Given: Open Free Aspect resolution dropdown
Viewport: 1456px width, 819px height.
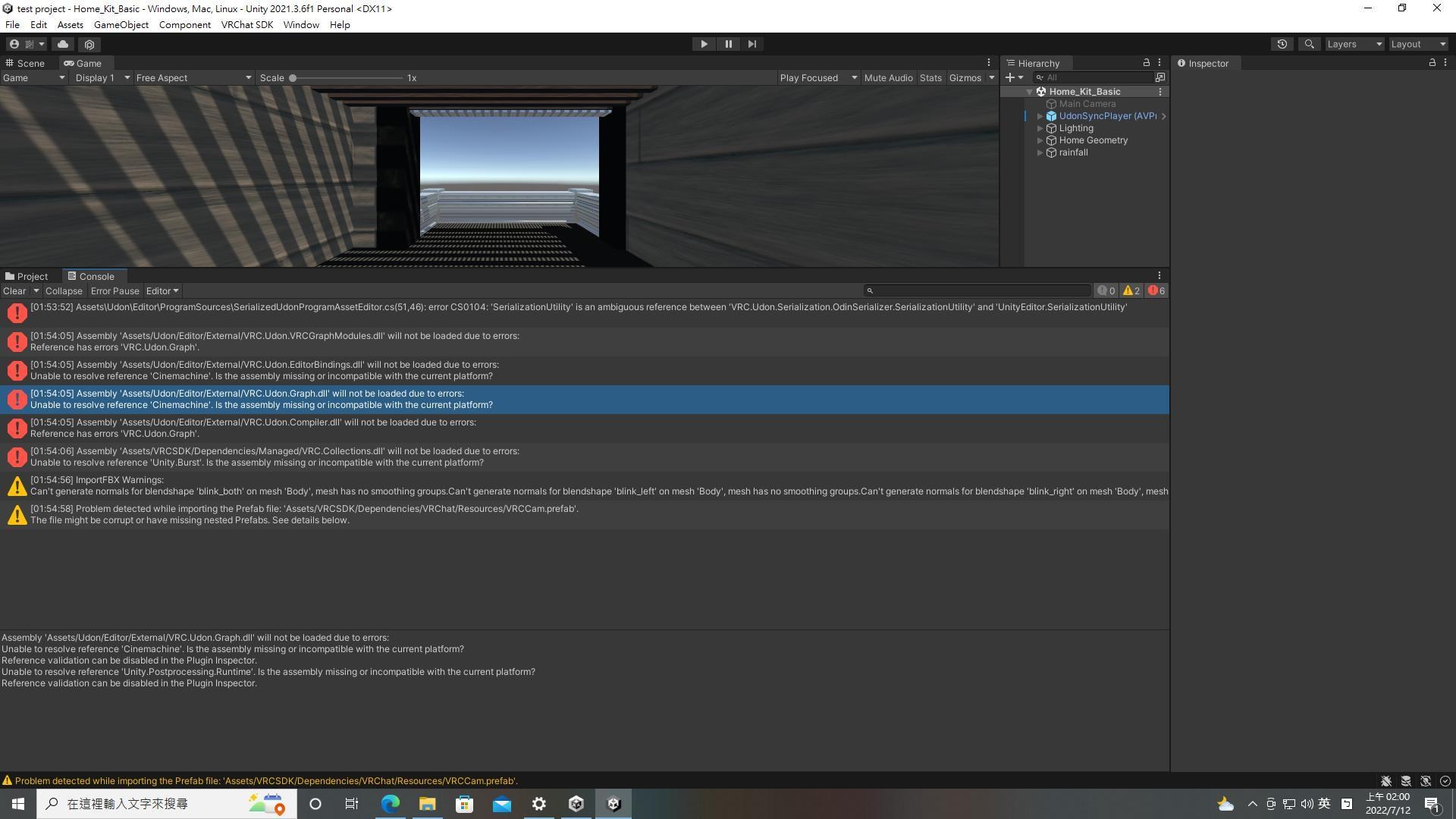Looking at the screenshot, I should point(193,77).
